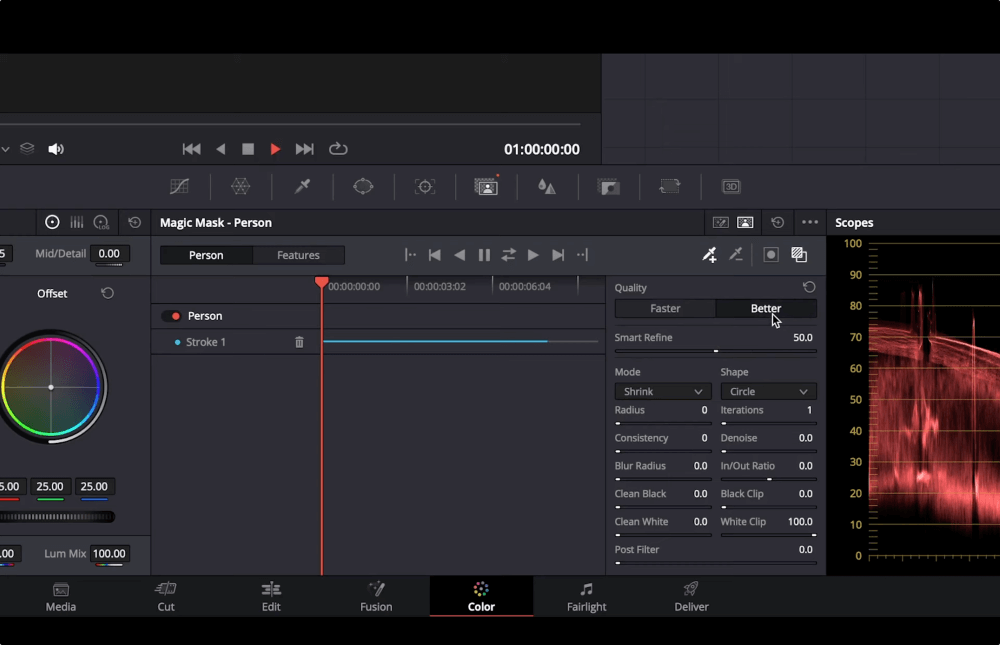Open the Tracker palette icon
The image size is (1000, 645).
tap(425, 186)
